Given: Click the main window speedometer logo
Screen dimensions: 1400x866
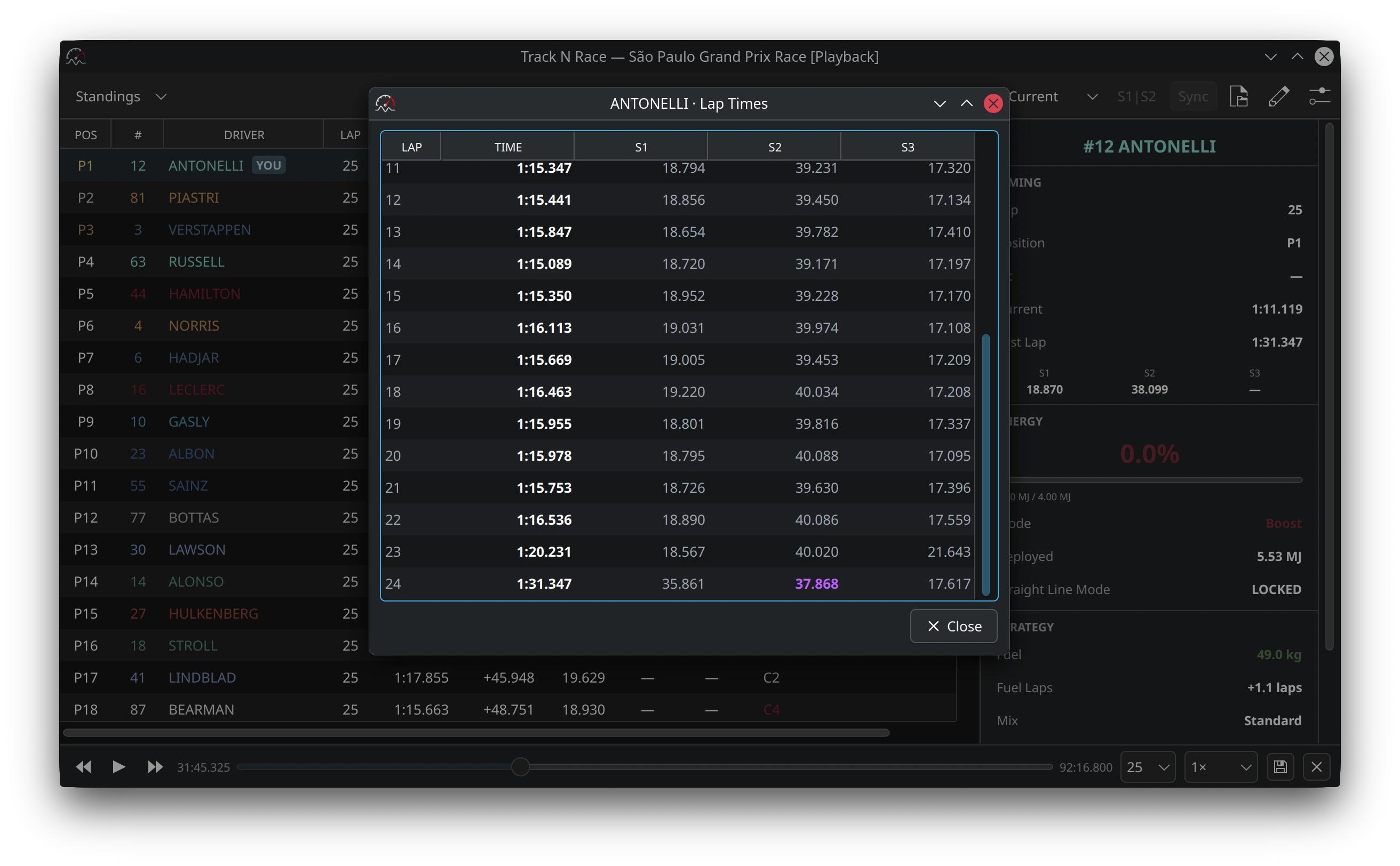Looking at the screenshot, I should (76, 57).
